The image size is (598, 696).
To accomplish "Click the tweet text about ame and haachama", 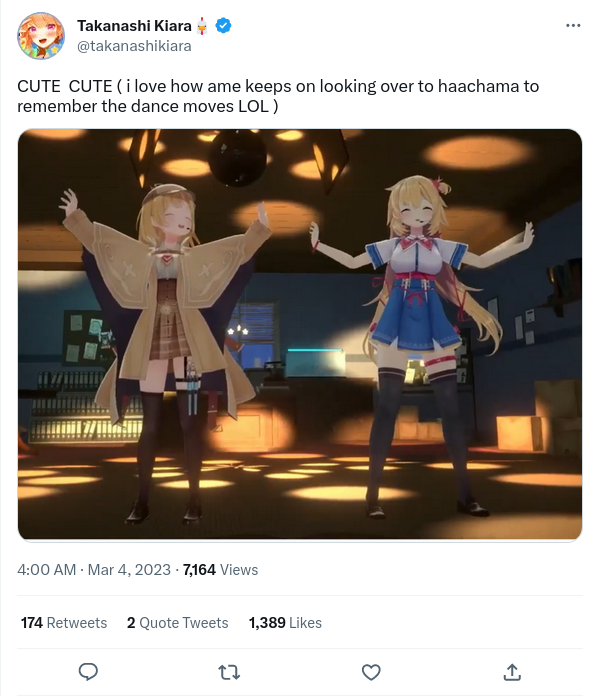I will 278,96.
